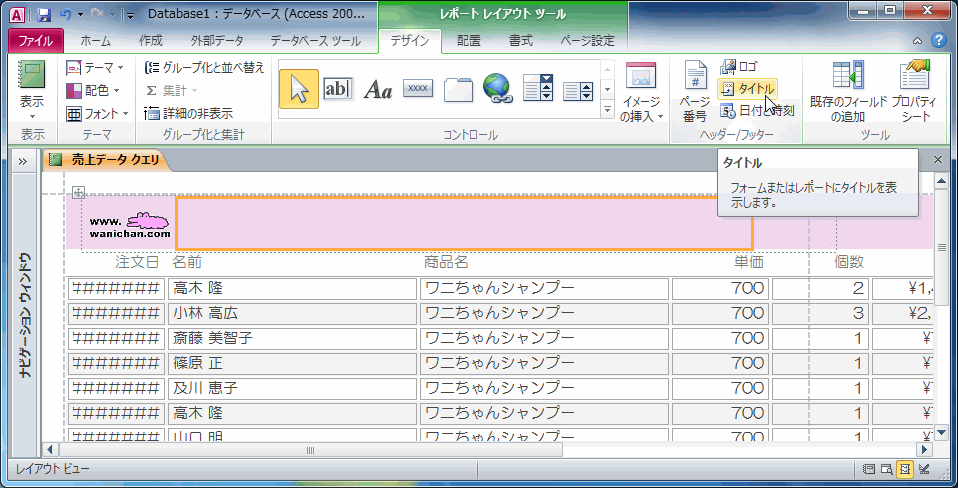
Task: Click the Save icon in quick access toolbar
Action: 44,14
